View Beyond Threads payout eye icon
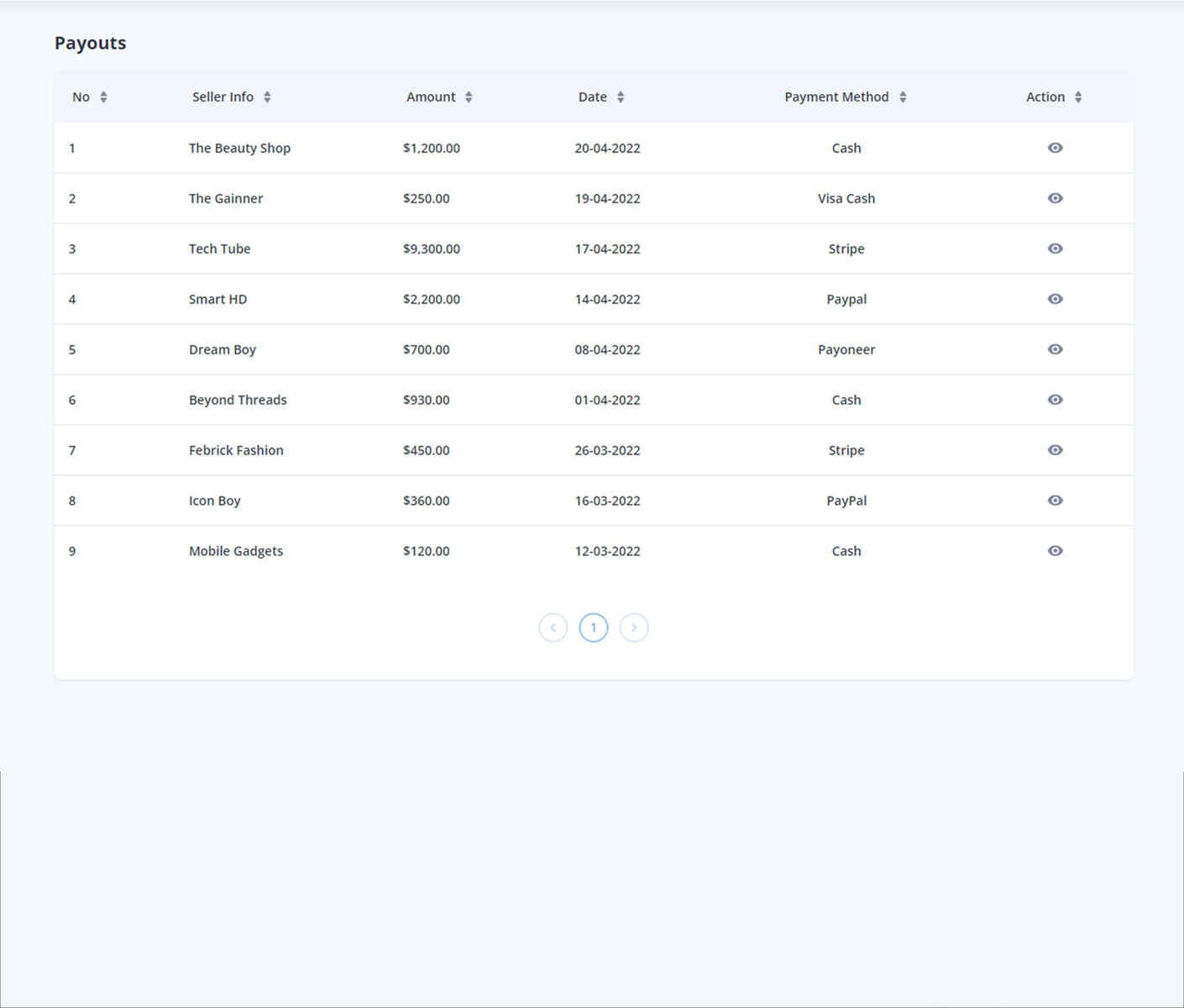This screenshot has width=1184, height=1008. [x=1056, y=400]
